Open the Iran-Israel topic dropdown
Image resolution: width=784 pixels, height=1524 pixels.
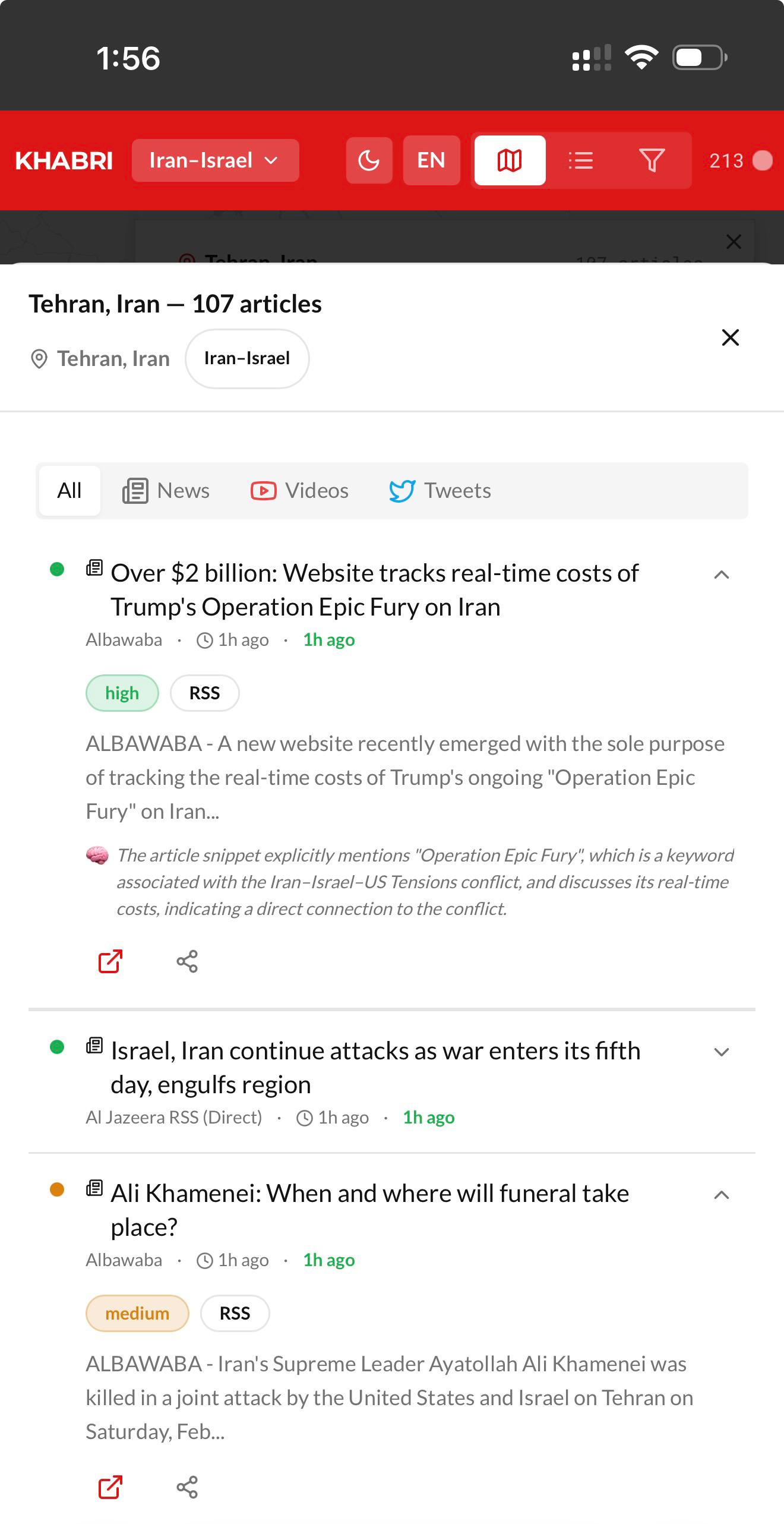215,160
